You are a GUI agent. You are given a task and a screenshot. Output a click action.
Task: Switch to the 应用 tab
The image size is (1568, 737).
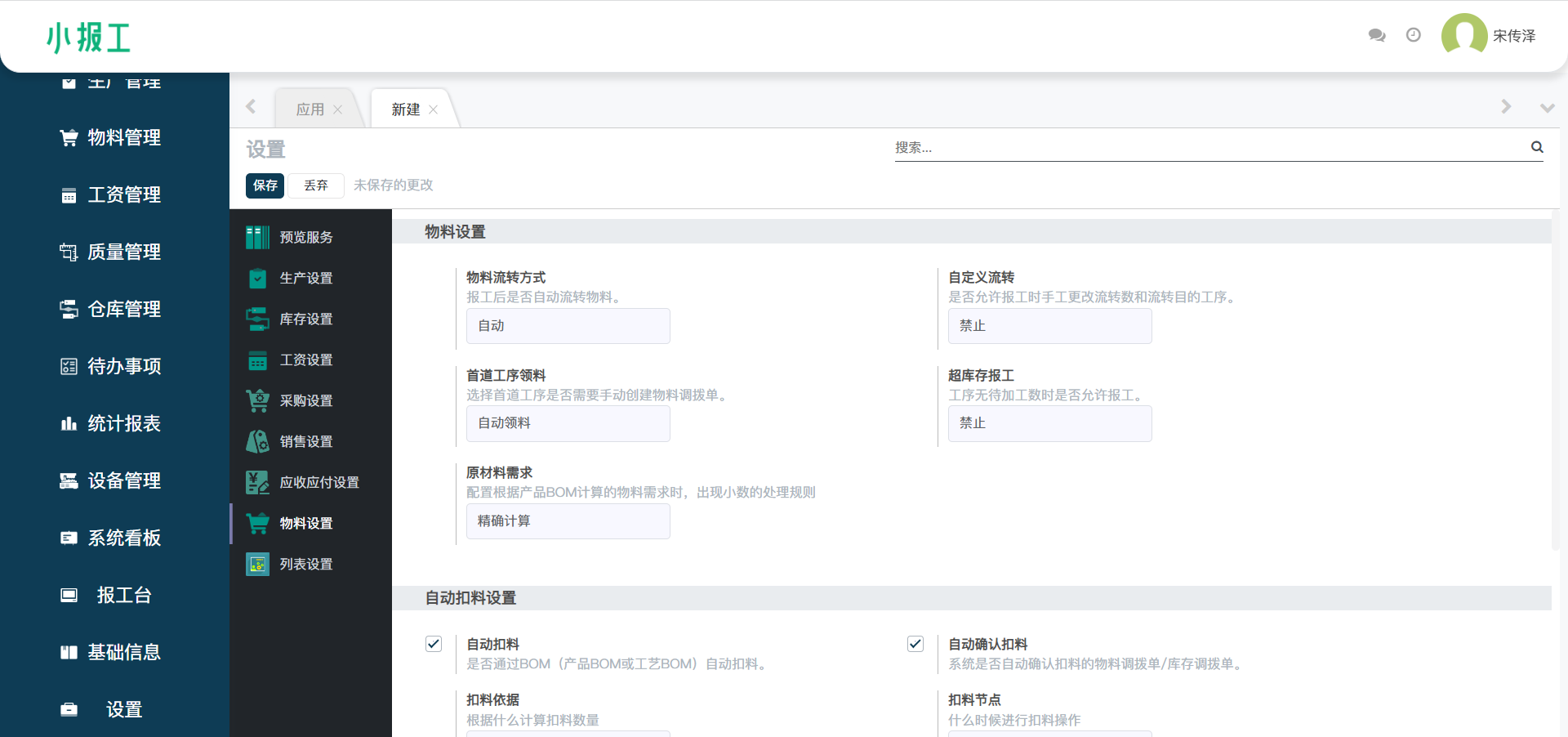tap(310, 109)
